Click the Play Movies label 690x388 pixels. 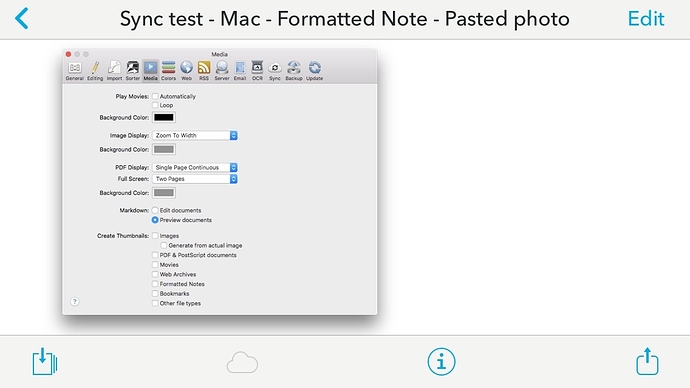point(132,96)
